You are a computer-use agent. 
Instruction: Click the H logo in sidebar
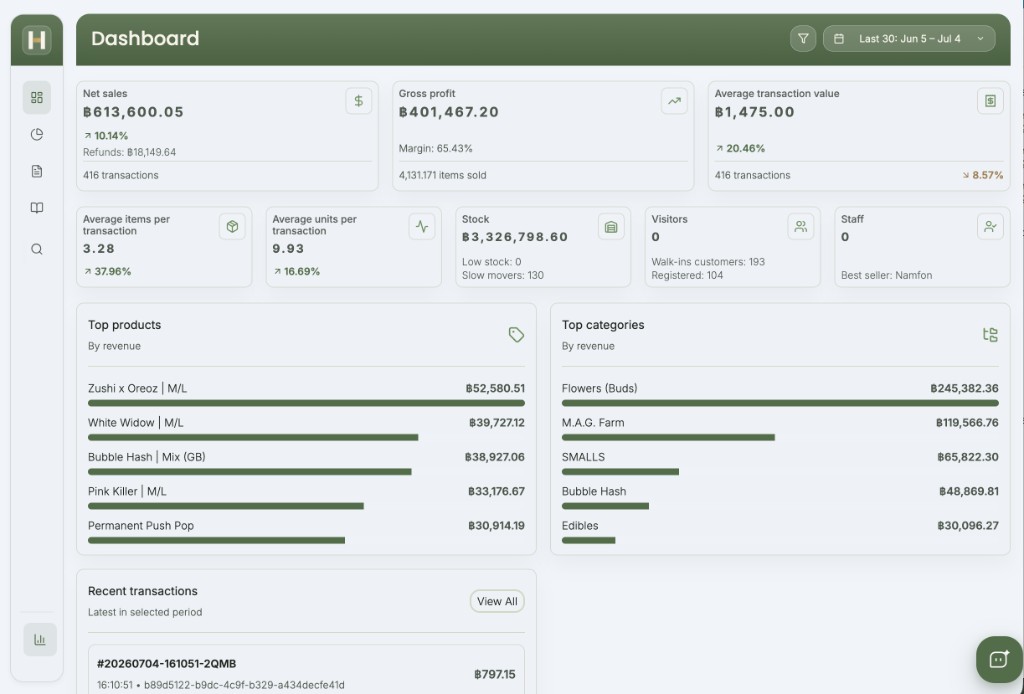click(37, 40)
